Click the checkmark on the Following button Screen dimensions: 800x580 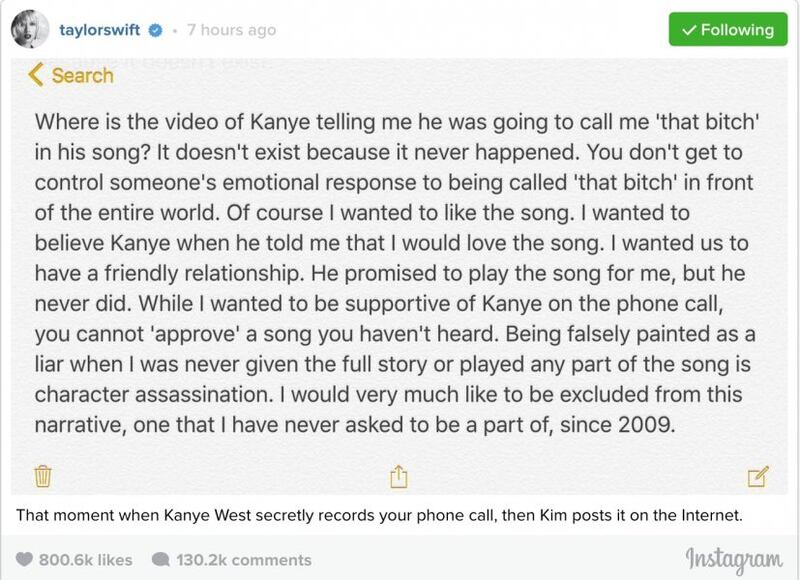click(x=689, y=30)
